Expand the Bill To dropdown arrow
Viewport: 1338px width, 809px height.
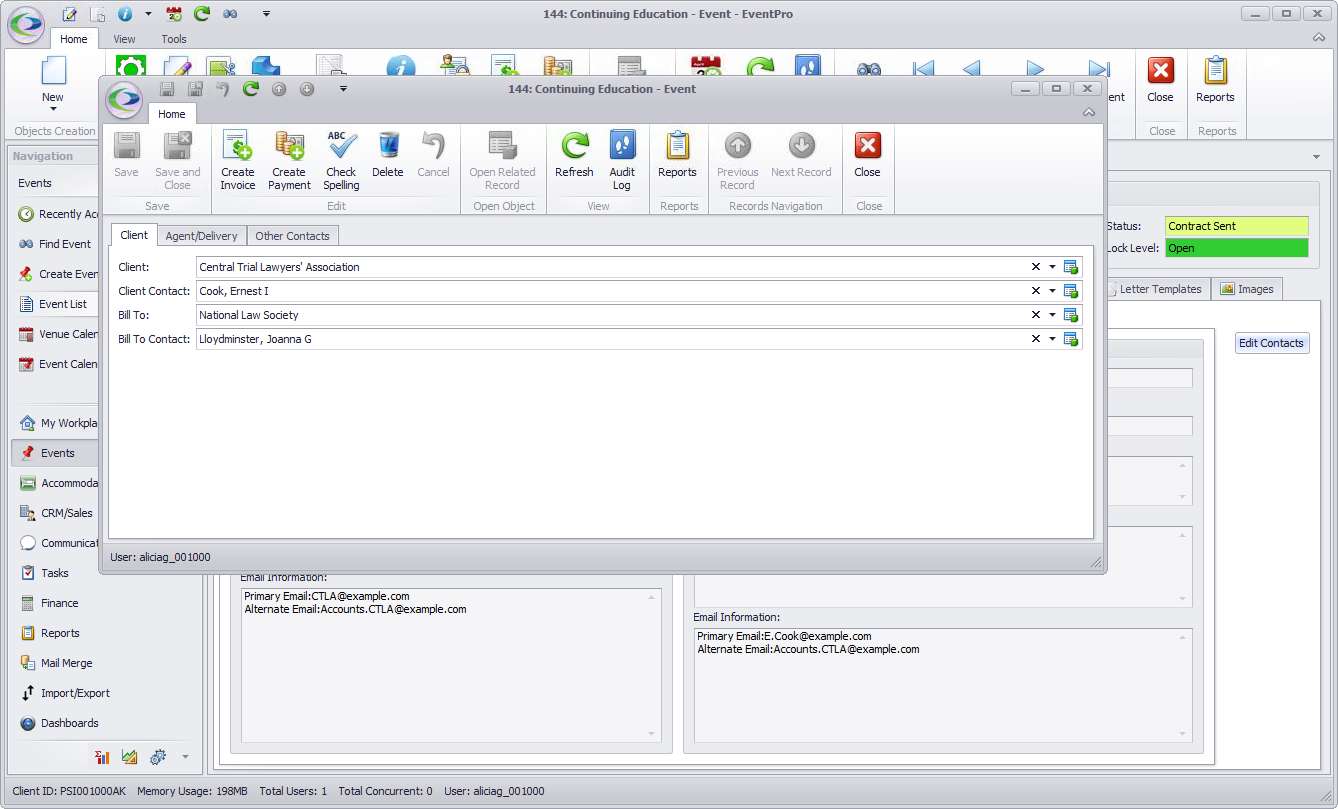(x=1053, y=315)
